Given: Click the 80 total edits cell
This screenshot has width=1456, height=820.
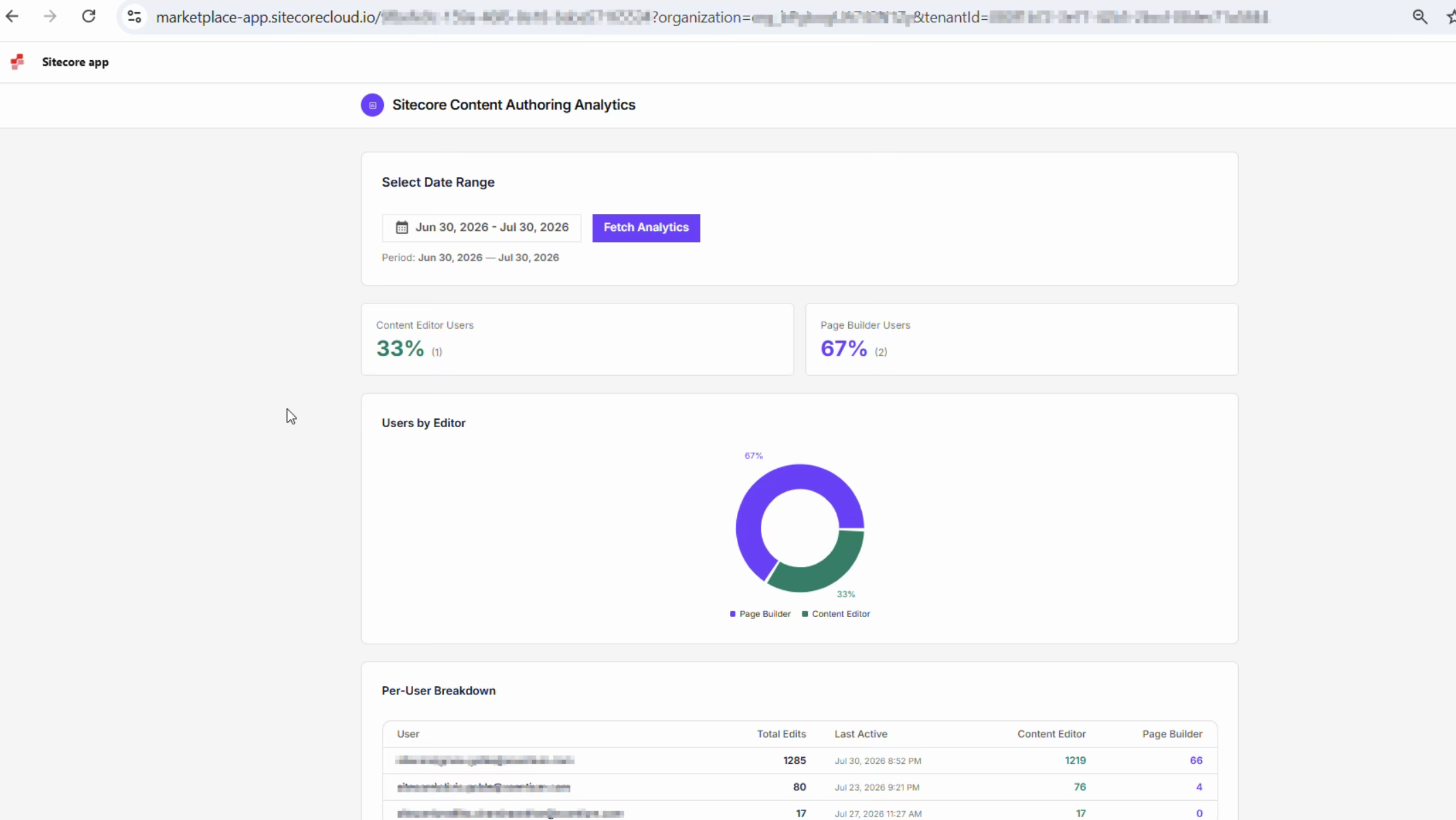Looking at the screenshot, I should 800,787.
